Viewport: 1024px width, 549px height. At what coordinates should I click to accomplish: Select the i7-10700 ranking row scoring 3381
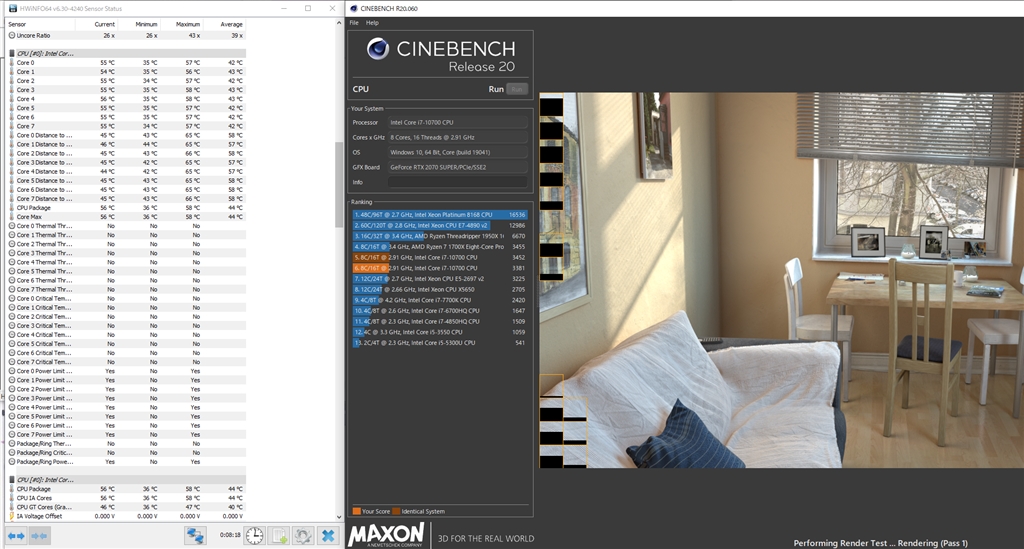440,268
